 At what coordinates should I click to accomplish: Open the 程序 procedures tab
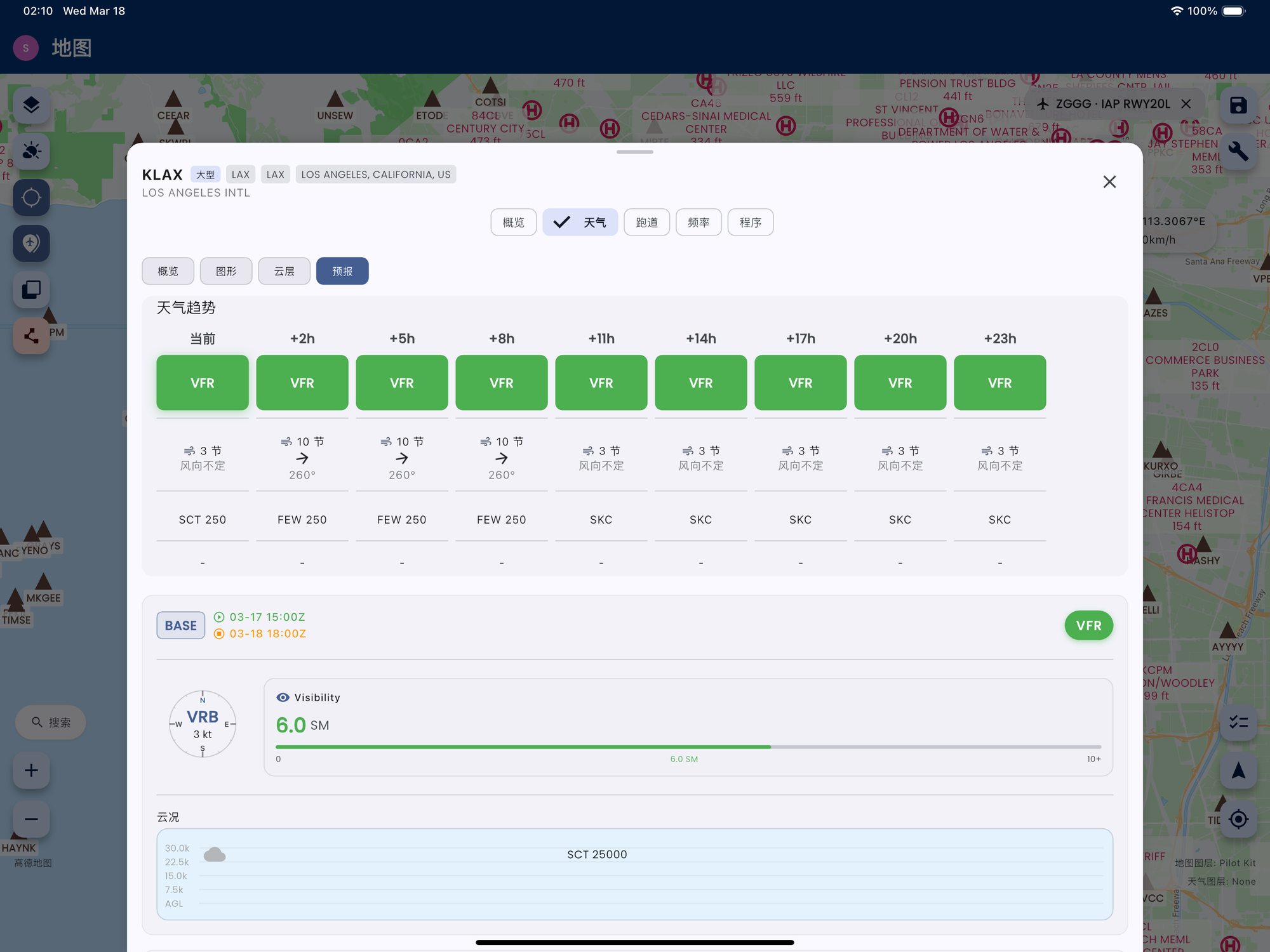750,222
